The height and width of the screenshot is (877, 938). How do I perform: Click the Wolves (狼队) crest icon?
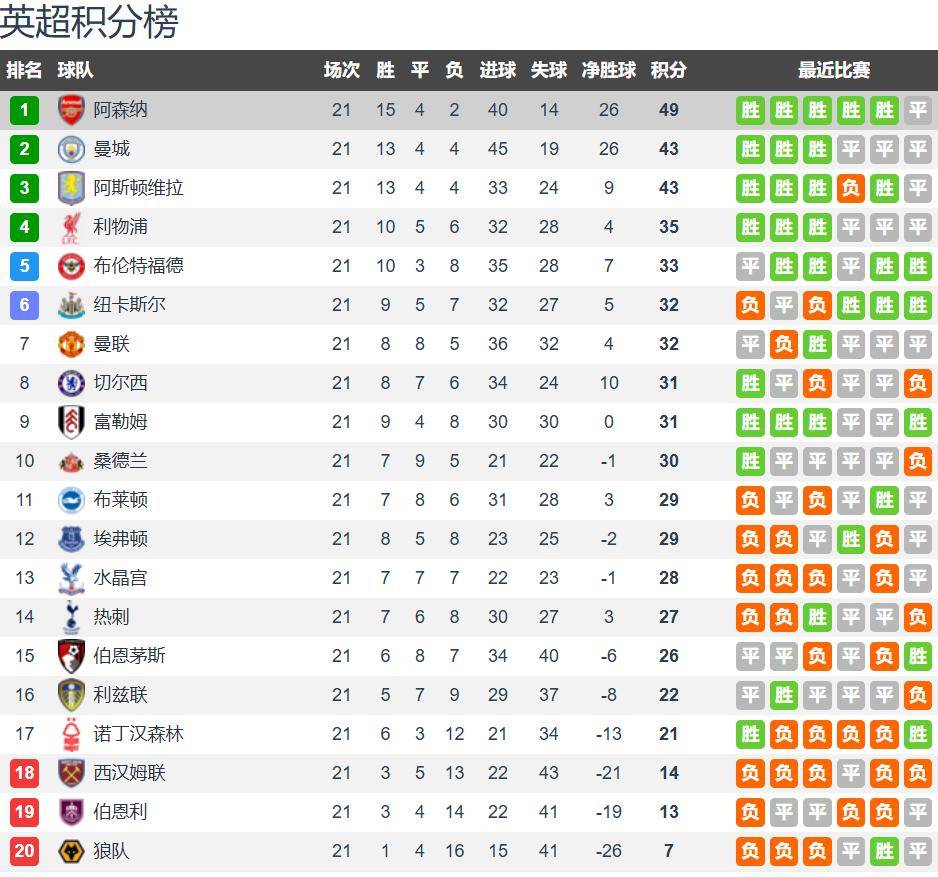click(x=71, y=851)
